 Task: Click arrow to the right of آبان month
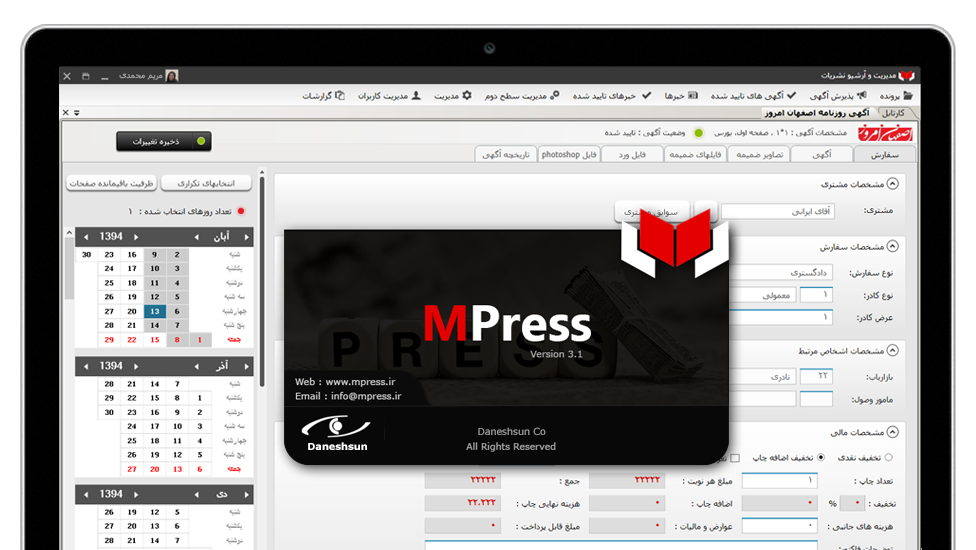246,237
